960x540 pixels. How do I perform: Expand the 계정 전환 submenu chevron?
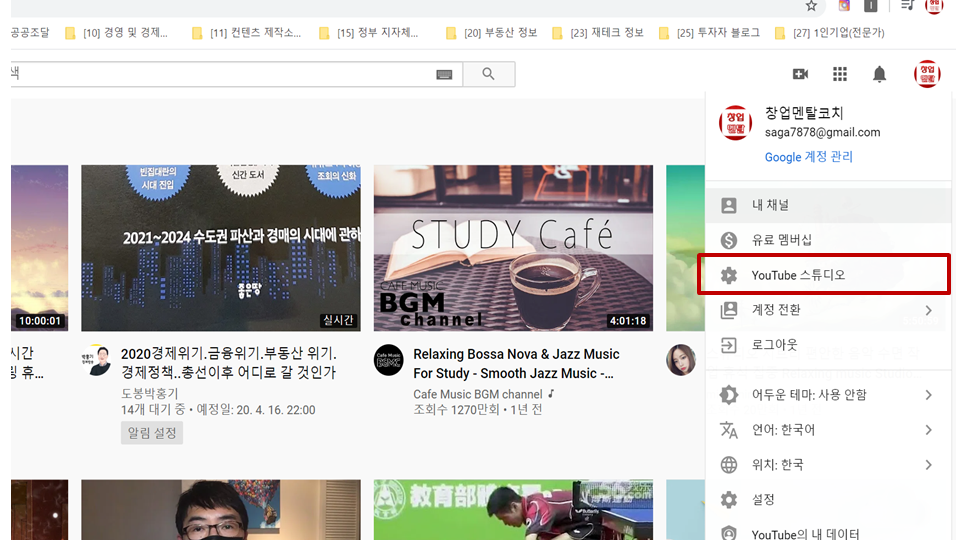click(929, 310)
